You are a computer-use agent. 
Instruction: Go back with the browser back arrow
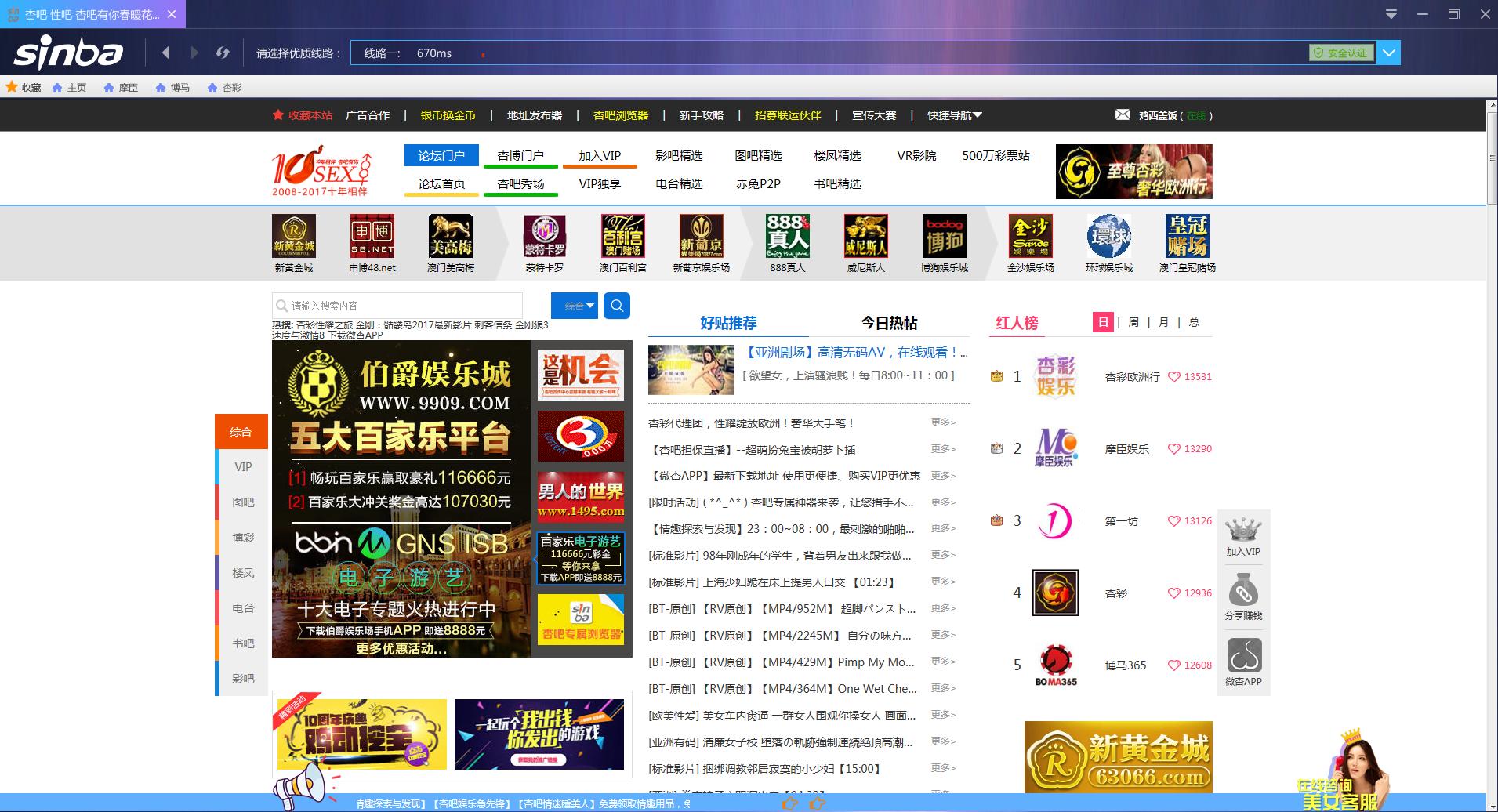coord(165,53)
